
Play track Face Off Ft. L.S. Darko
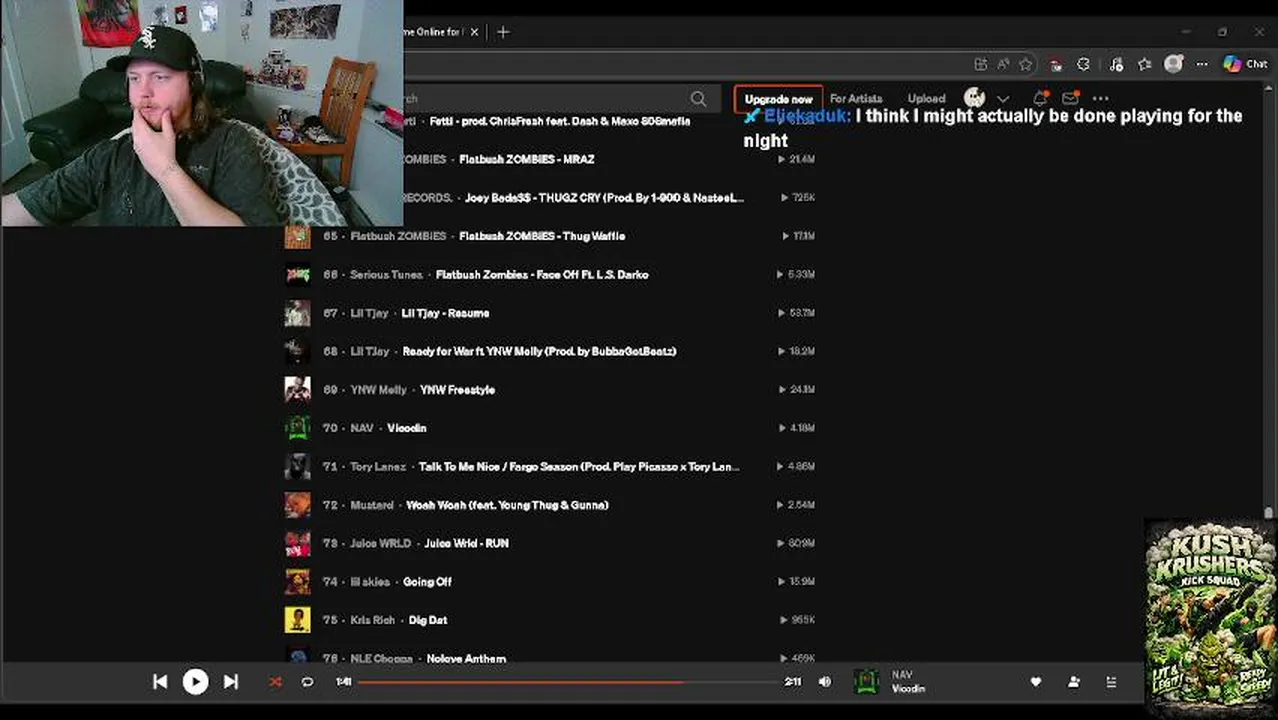coord(542,275)
